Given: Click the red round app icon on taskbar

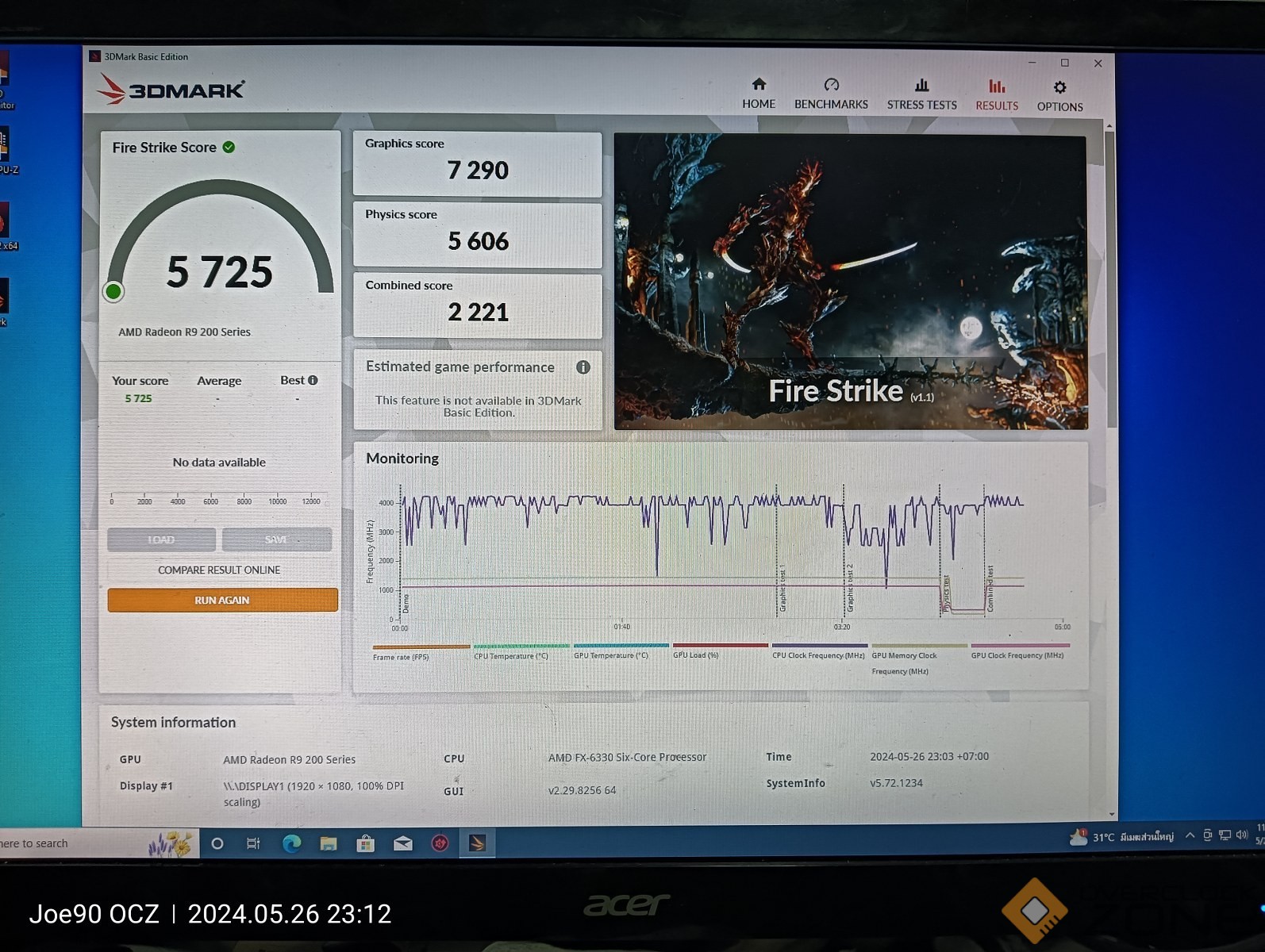Looking at the screenshot, I should click(440, 843).
